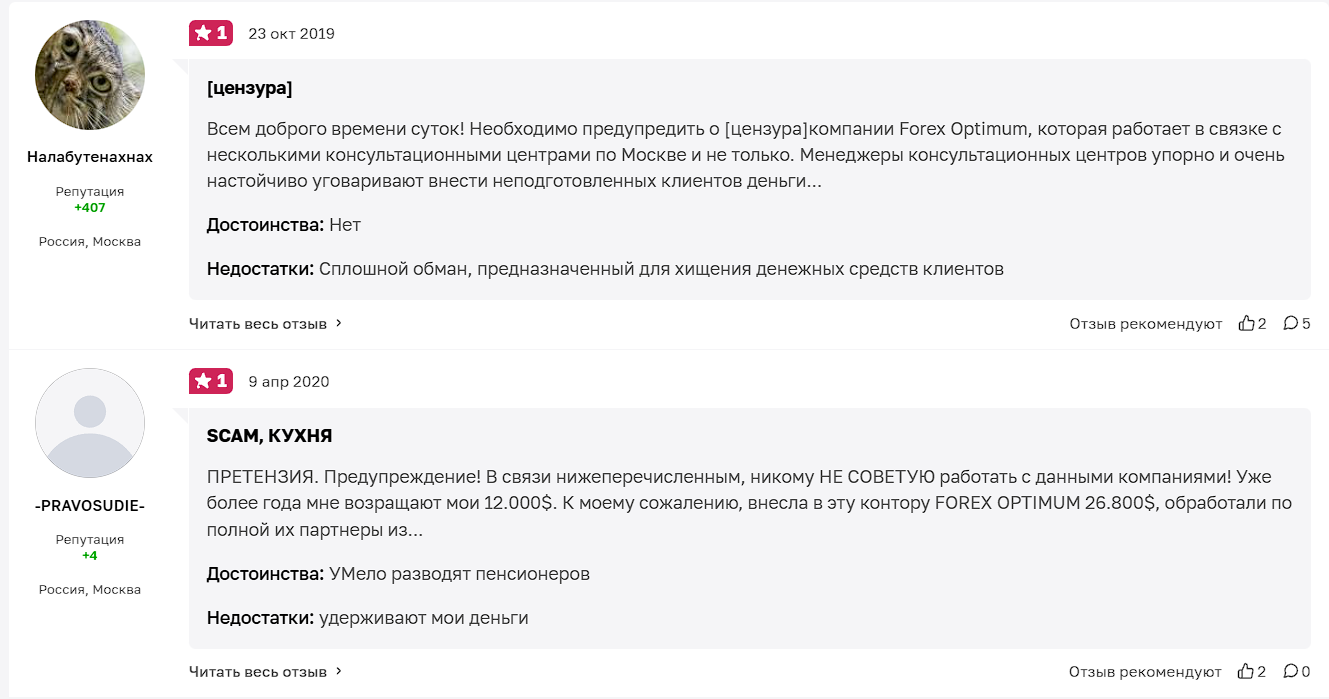Expand full review via first "Читать весь отзыв"
1329x699 pixels.
tap(258, 324)
